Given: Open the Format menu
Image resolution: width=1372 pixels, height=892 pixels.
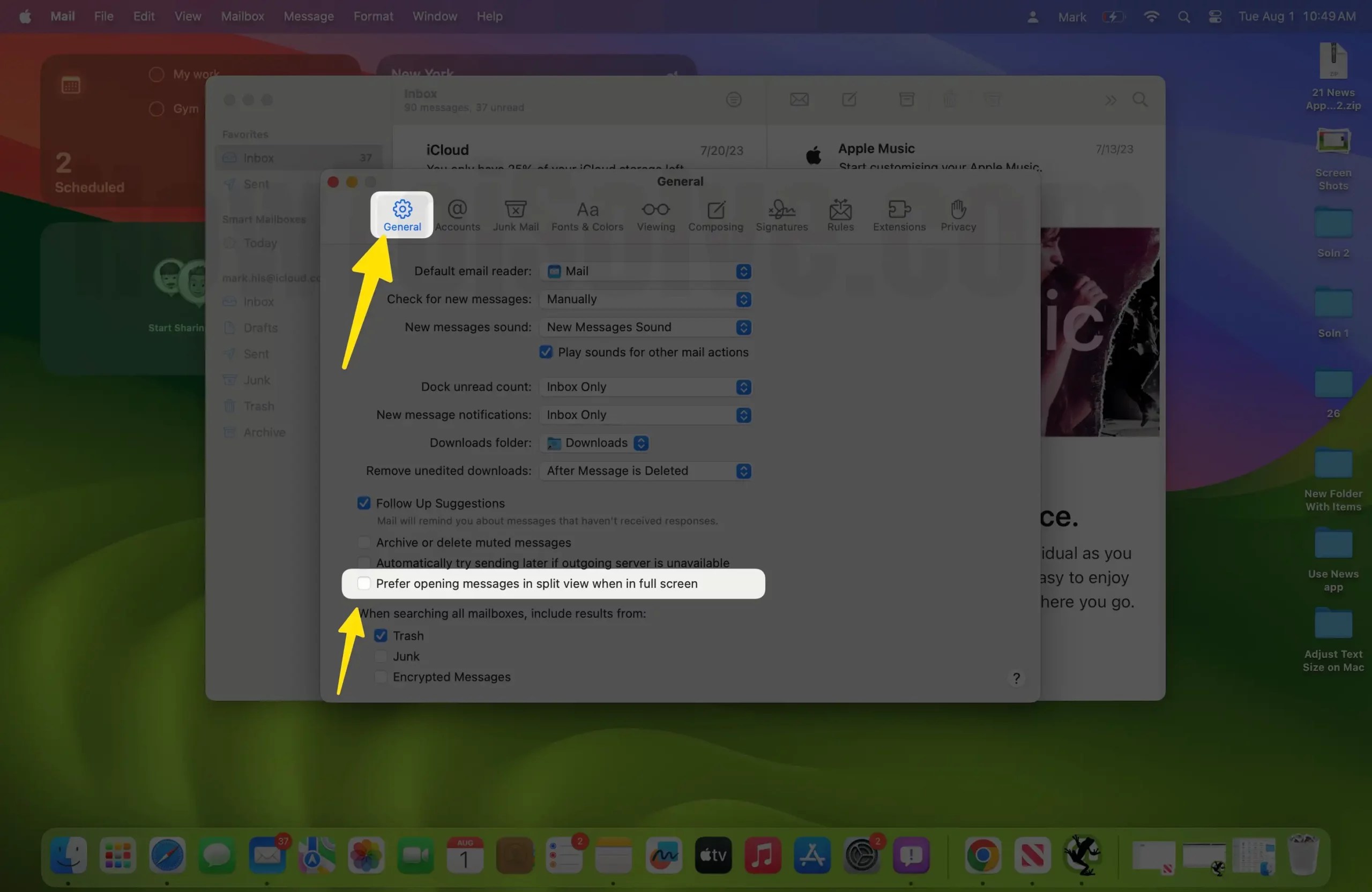Looking at the screenshot, I should pos(372,16).
